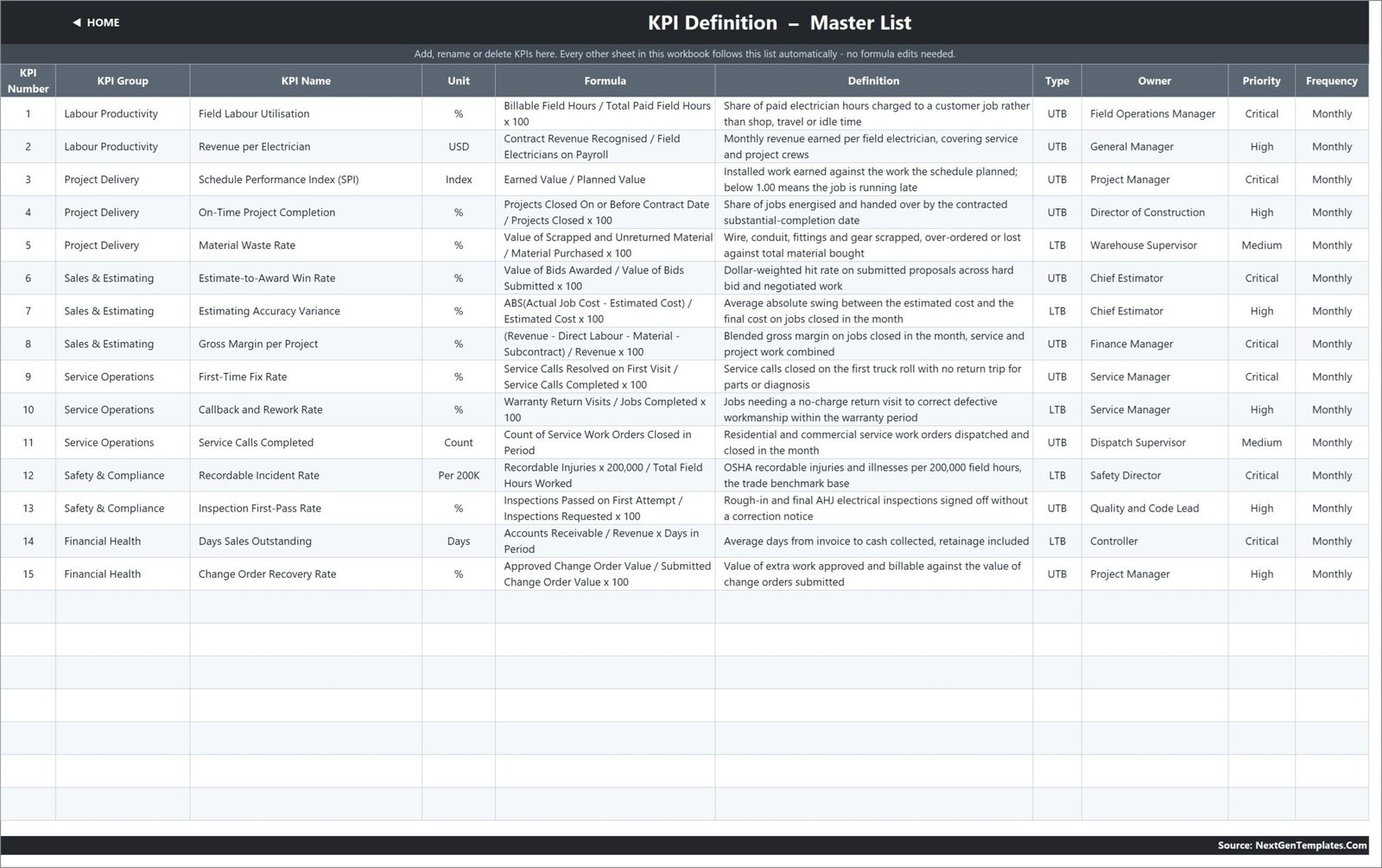Select the KPI Number column header
The width and height of the screenshot is (1382, 868).
coord(28,80)
